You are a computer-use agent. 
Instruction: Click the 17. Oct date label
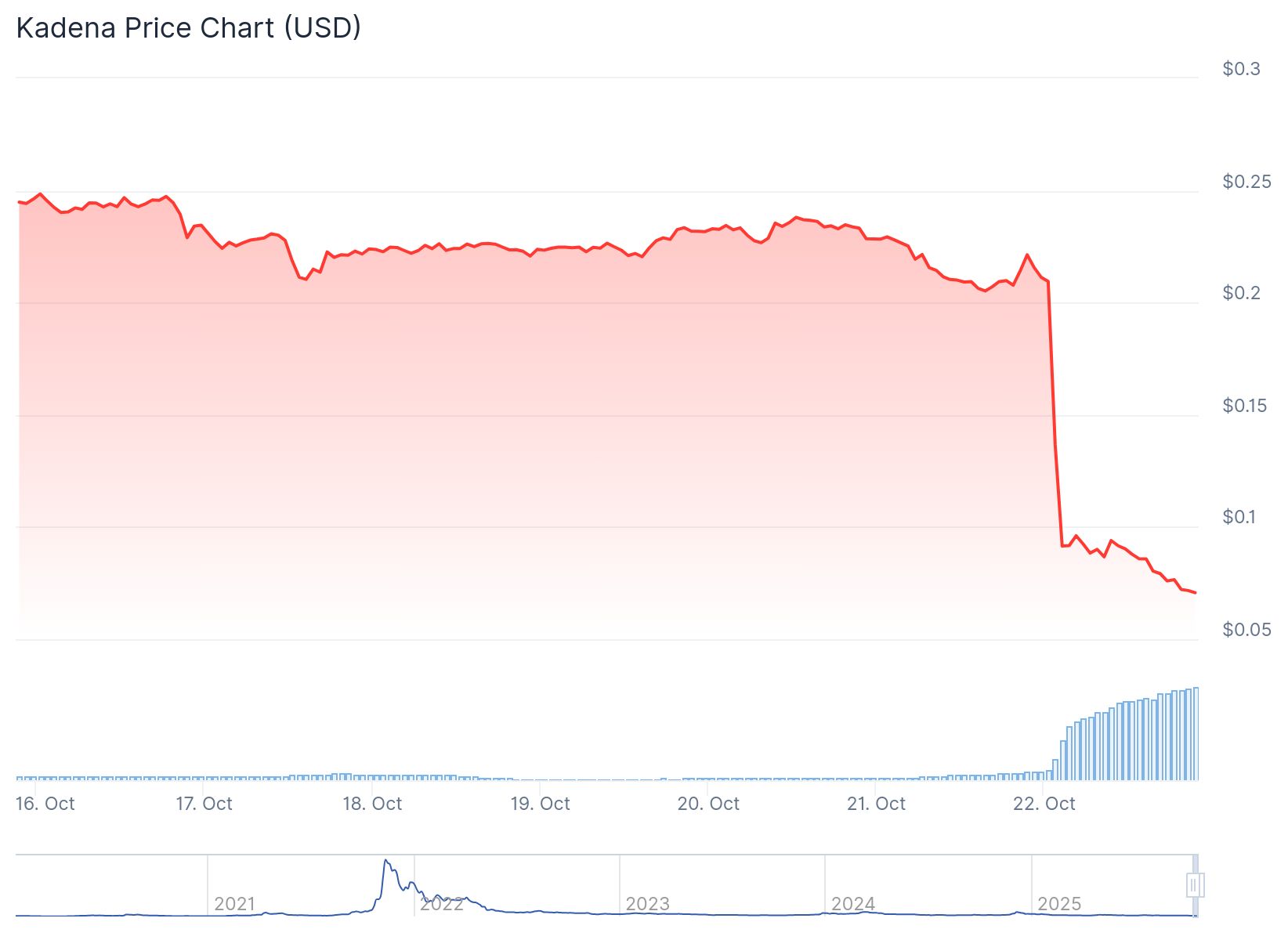[x=204, y=804]
